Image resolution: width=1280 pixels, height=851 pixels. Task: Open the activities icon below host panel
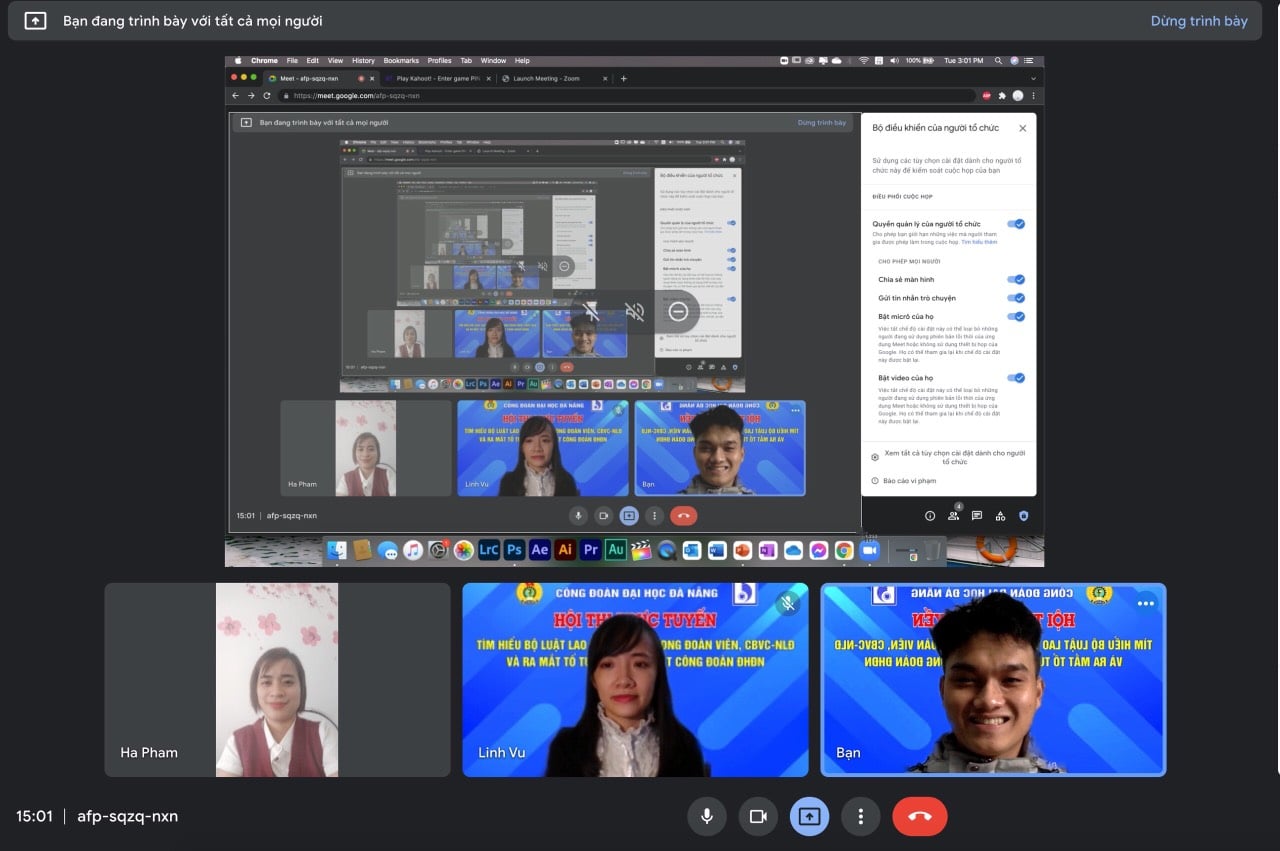1000,516
